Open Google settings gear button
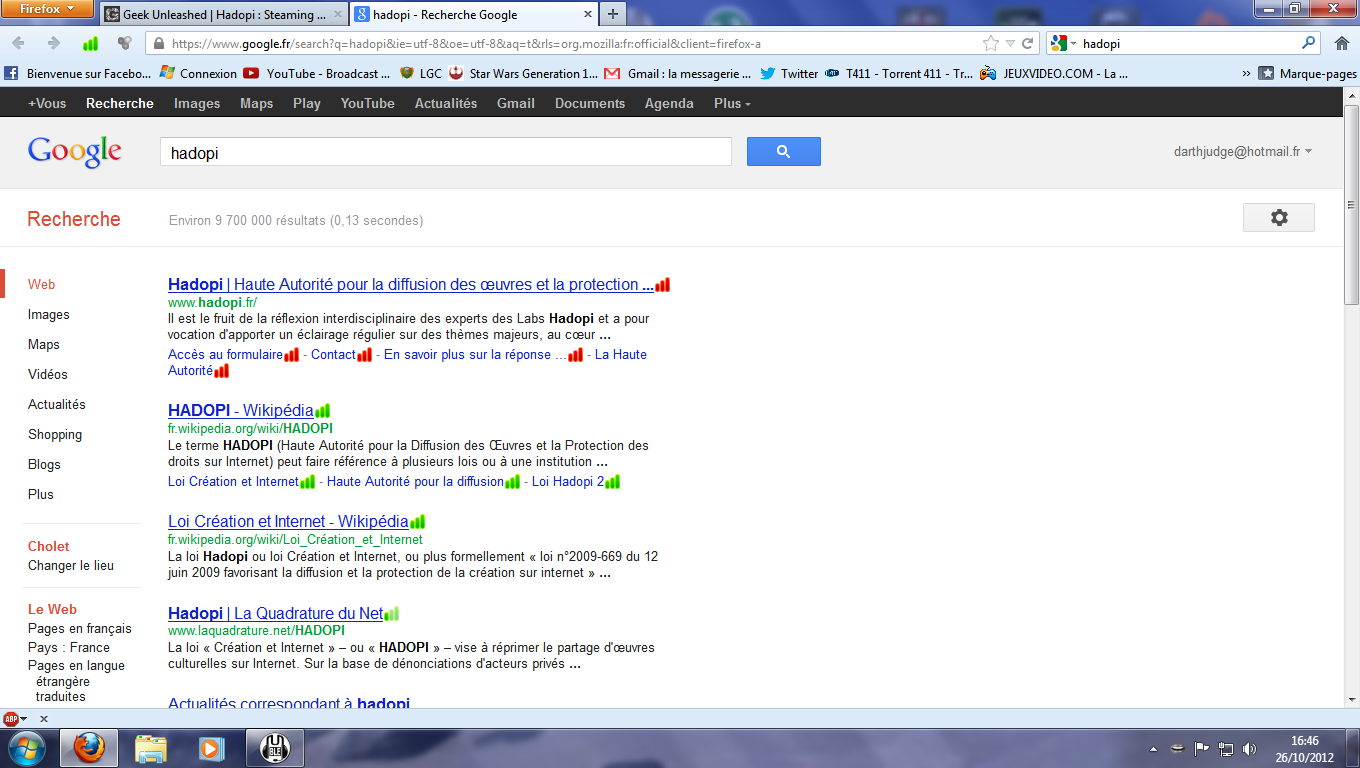 tap(1279, 218)
